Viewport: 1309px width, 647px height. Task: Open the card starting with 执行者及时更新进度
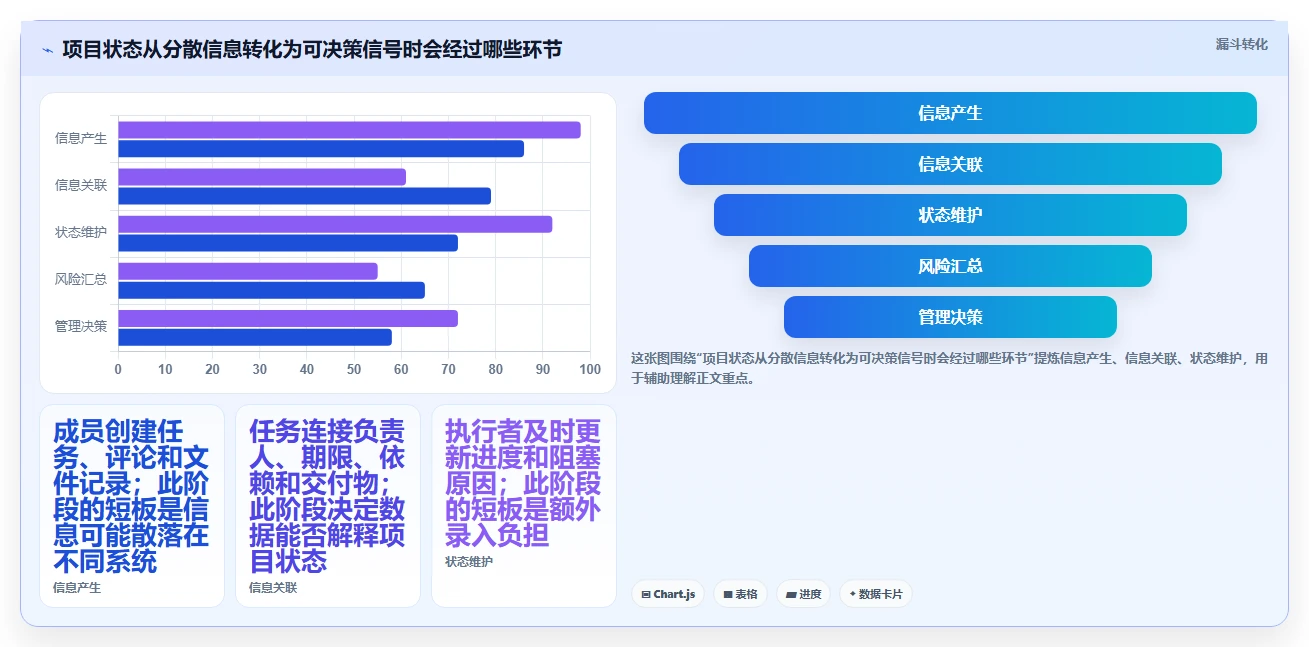click(x=524, y=506)
